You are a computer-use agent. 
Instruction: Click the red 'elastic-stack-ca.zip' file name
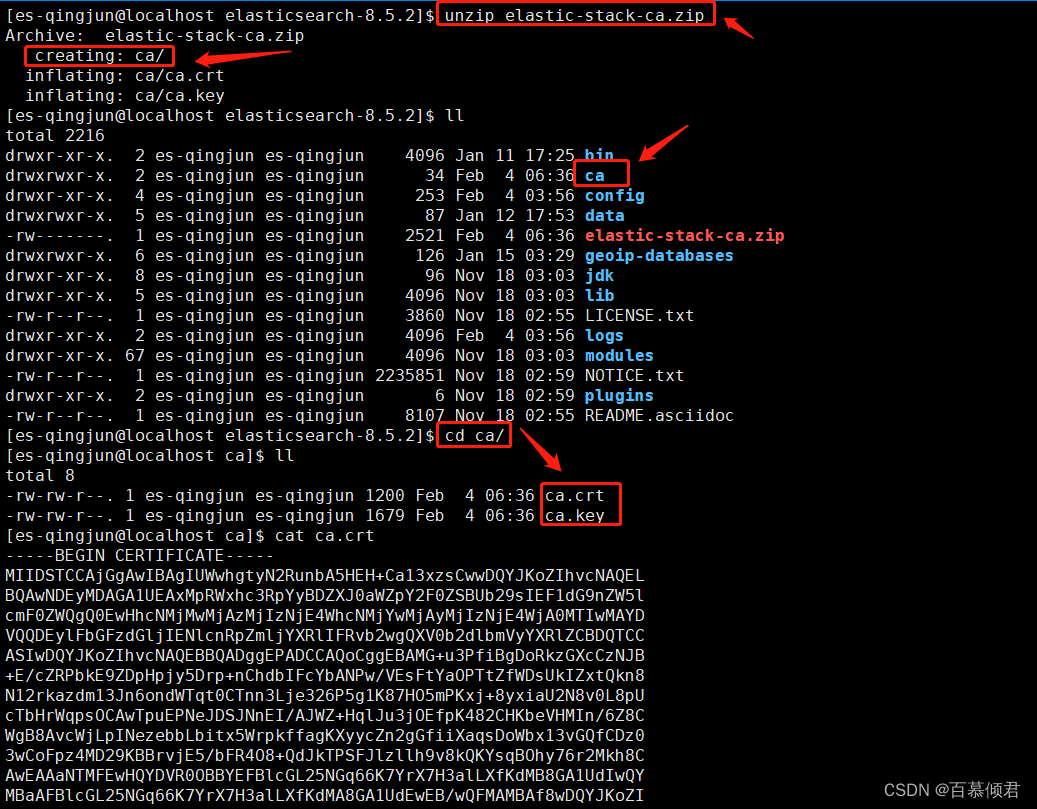pyautogui.click(x=684, y=235)
